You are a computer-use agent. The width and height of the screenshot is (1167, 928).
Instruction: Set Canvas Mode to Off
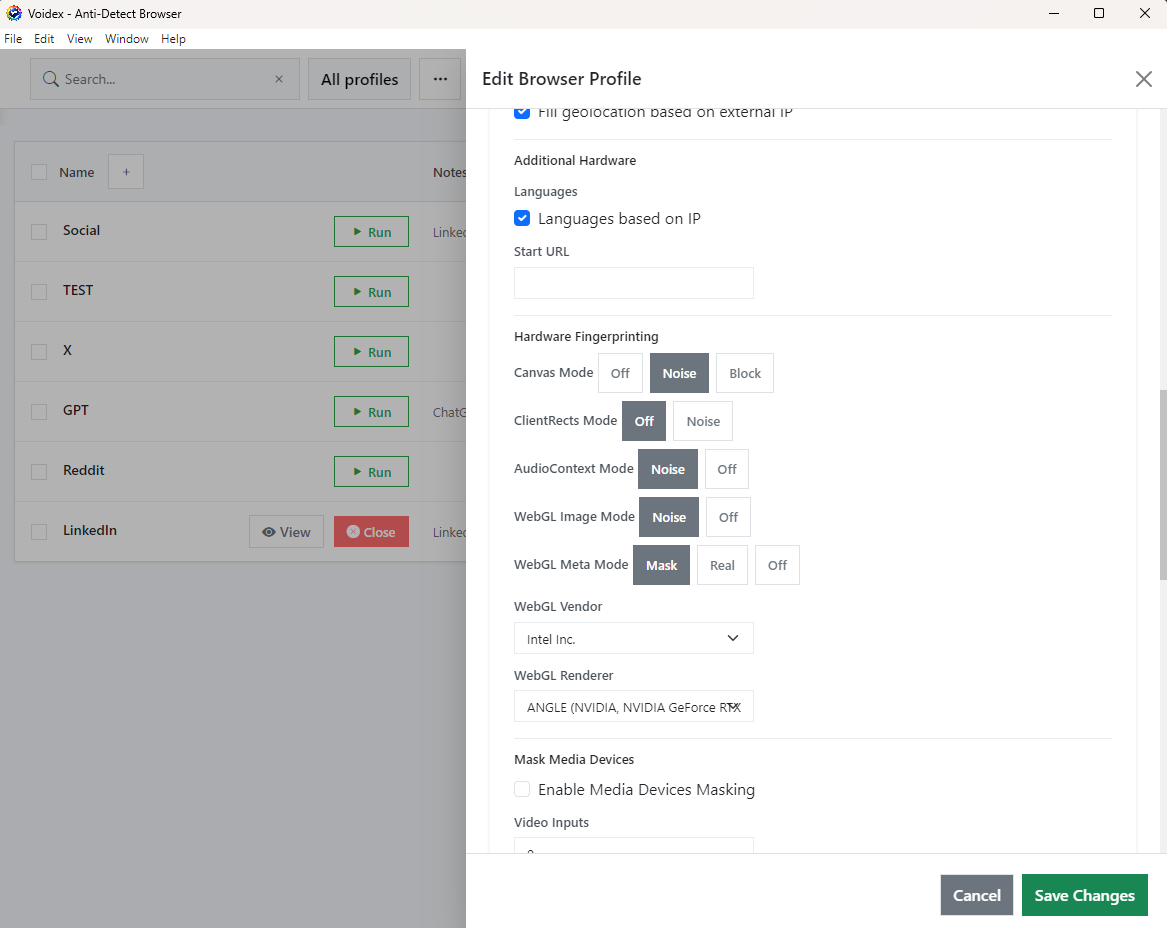coord(620,373)
